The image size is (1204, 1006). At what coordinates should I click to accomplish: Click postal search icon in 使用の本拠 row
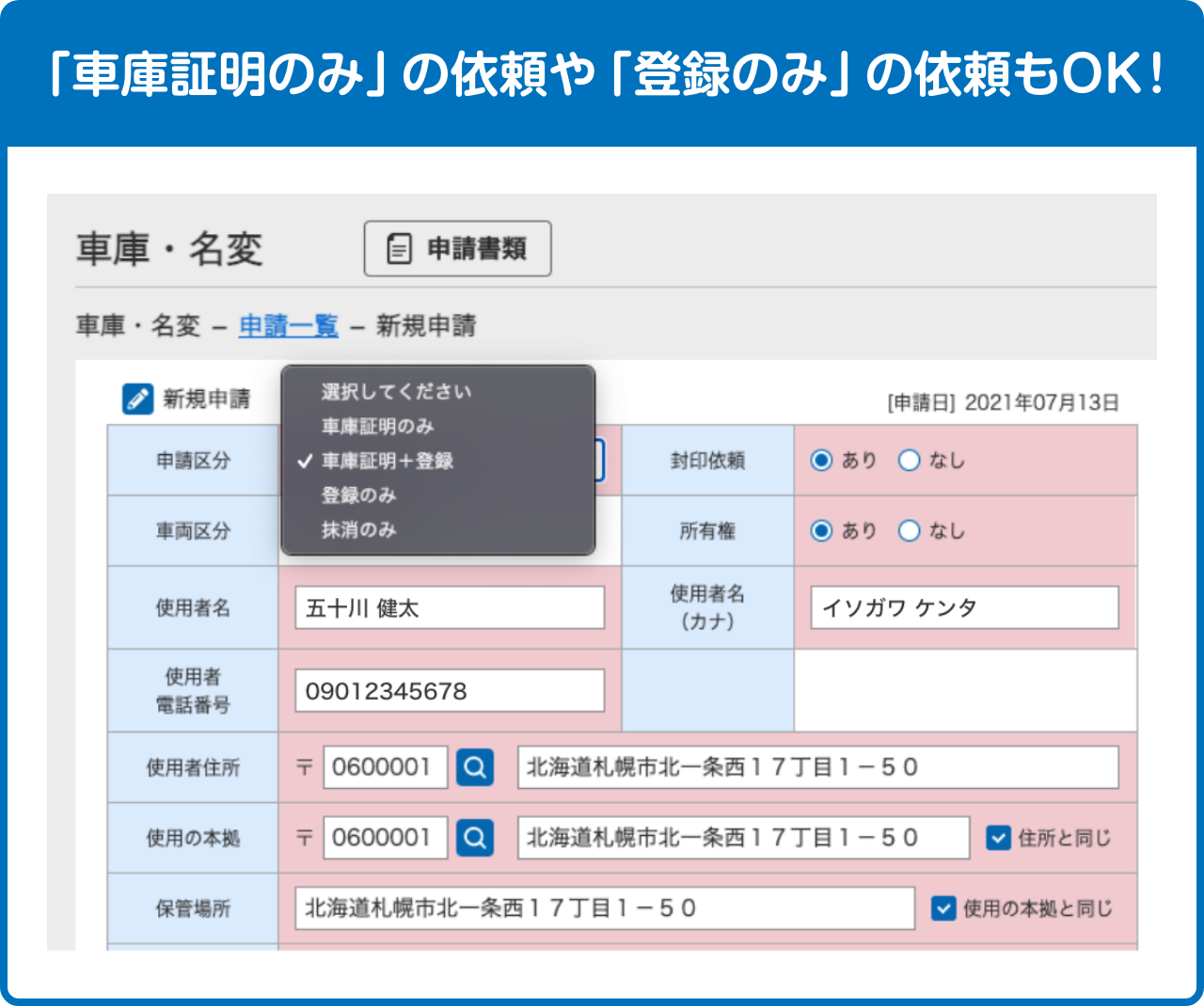coord(475,838)
